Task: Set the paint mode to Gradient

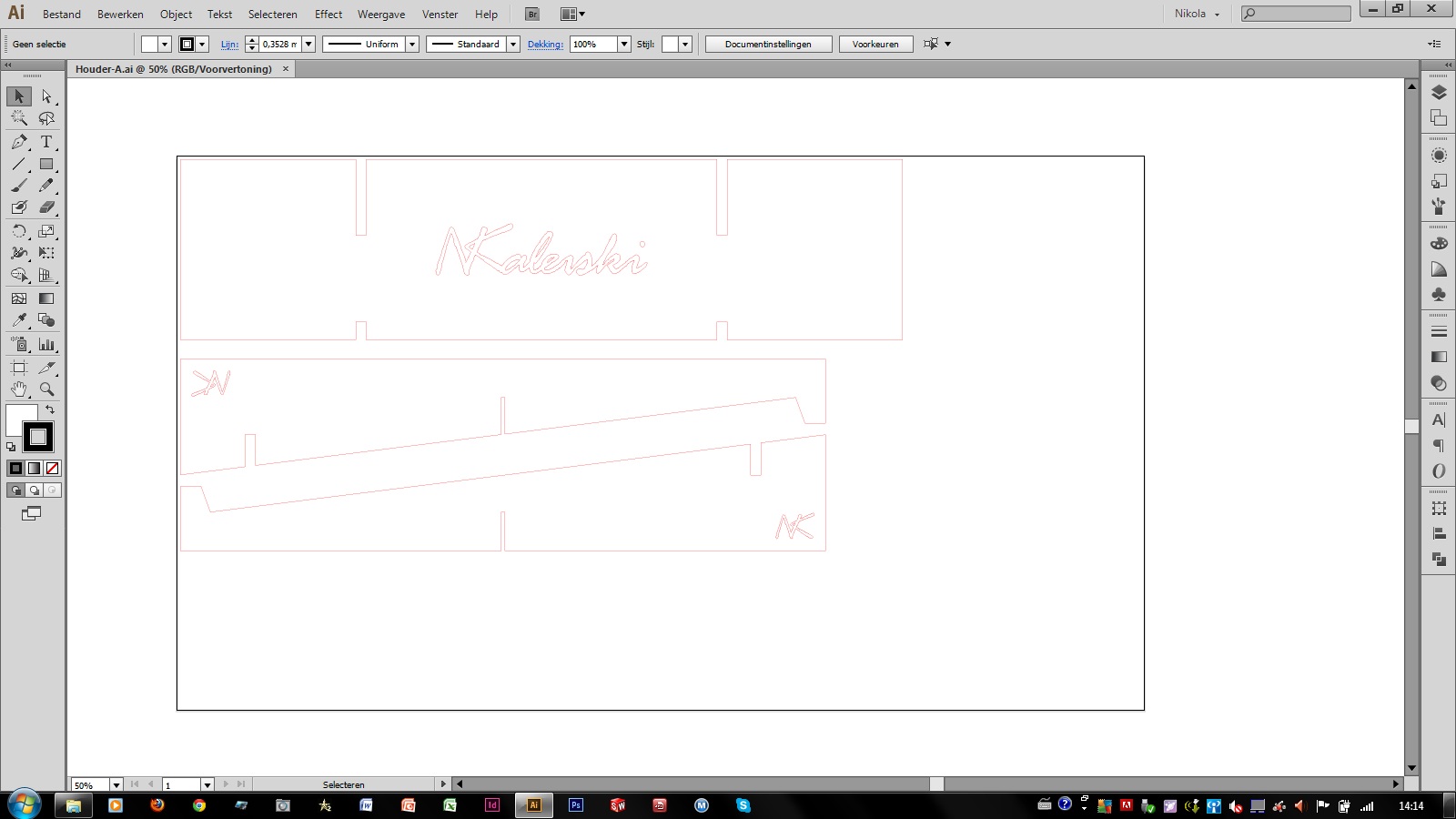Action: pos(34,469)
